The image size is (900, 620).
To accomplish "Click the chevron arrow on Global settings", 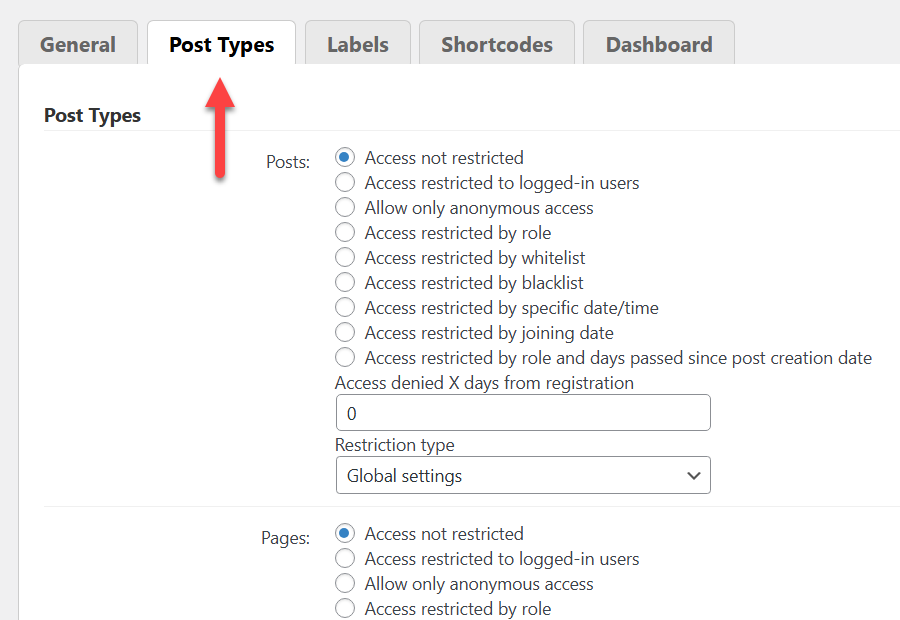I will coord(694,475).
